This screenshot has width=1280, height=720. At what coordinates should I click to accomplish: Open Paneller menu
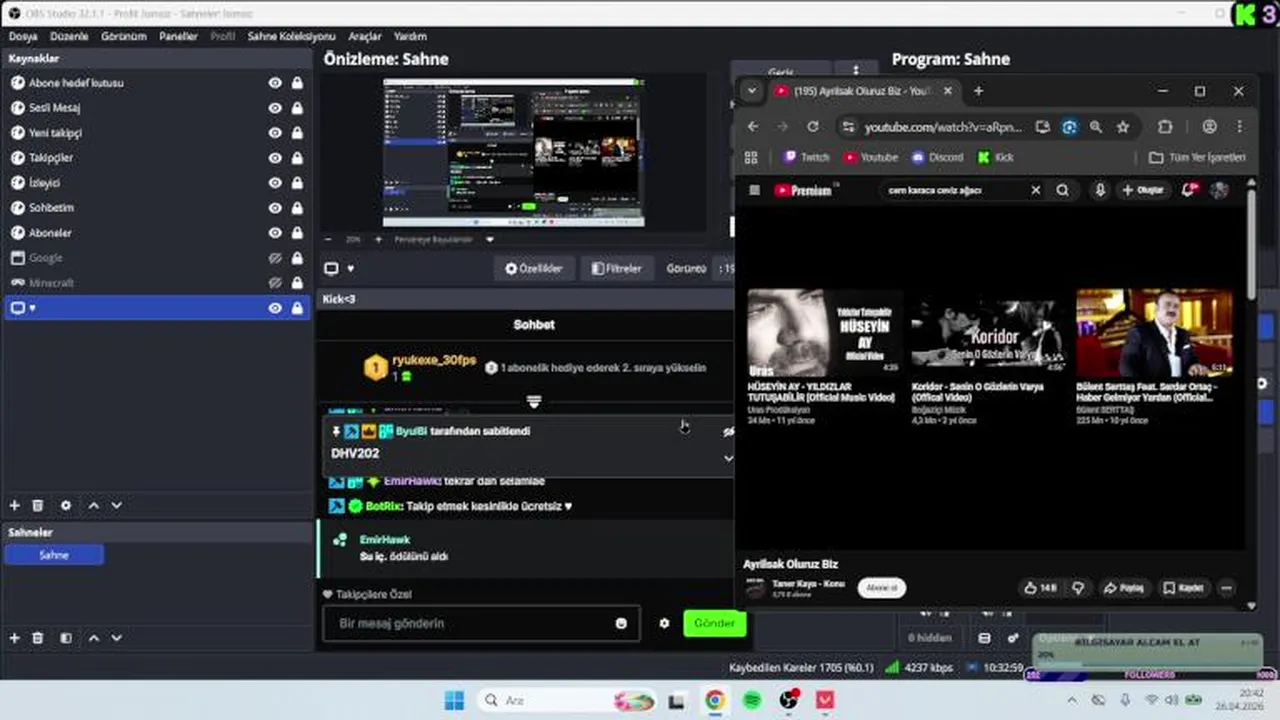[x=179, y=36]
